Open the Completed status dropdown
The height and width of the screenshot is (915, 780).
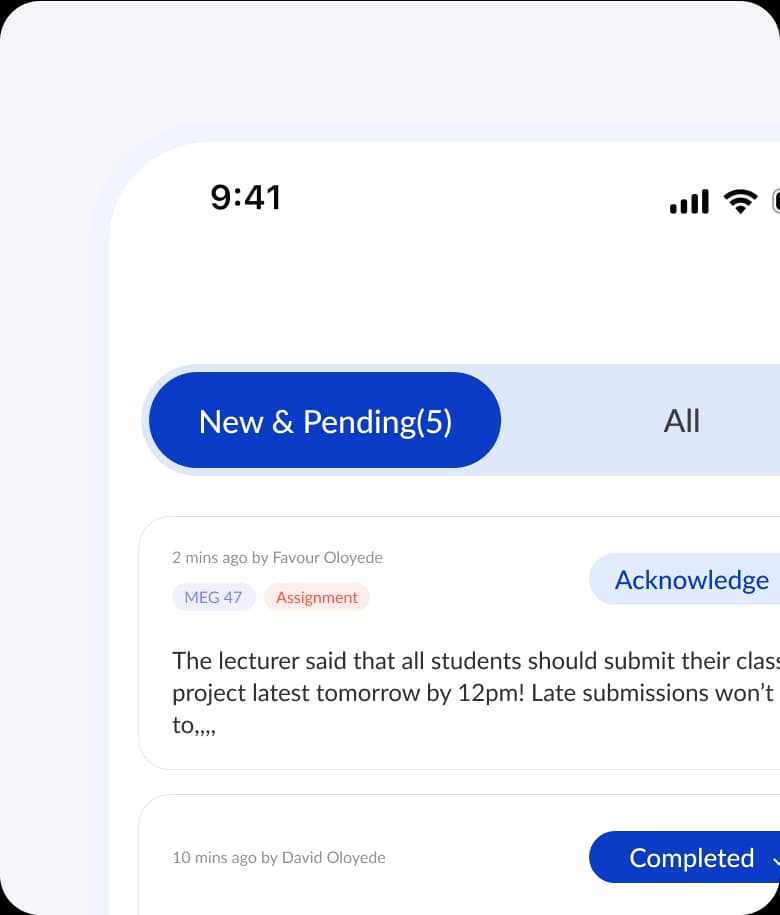690,858
